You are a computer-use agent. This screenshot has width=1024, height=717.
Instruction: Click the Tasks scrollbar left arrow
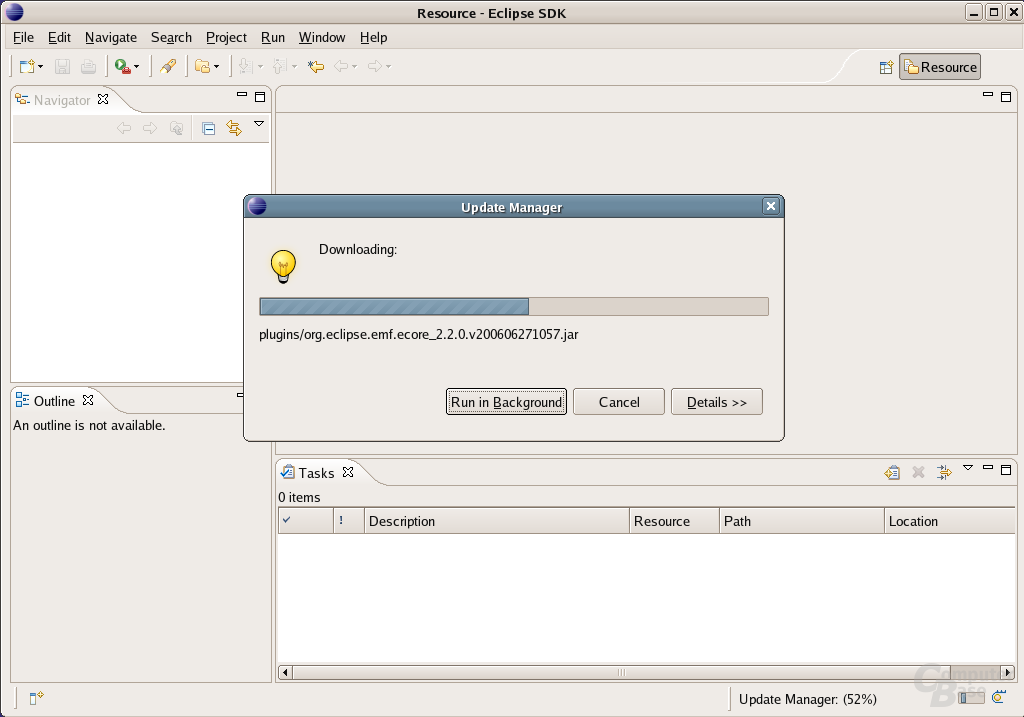285,672
